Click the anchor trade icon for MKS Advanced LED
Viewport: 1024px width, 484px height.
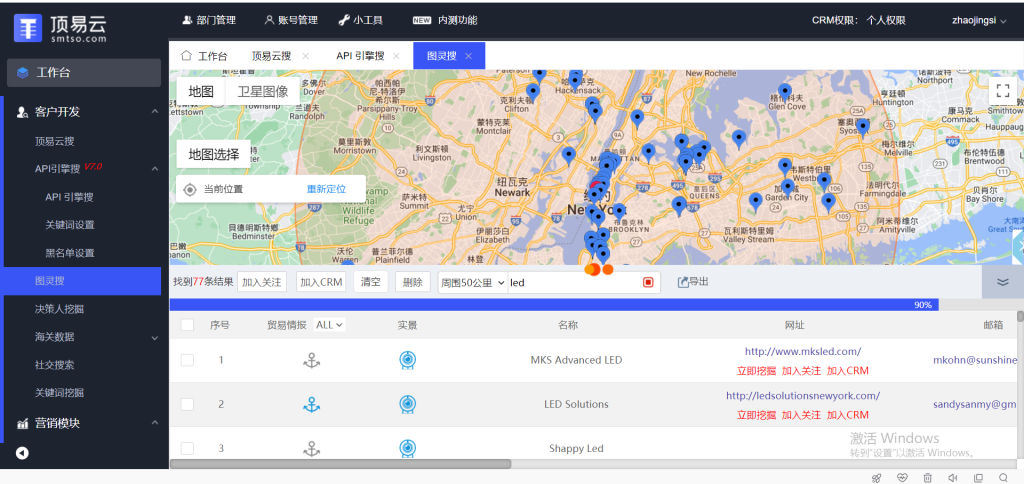(312, 360)
